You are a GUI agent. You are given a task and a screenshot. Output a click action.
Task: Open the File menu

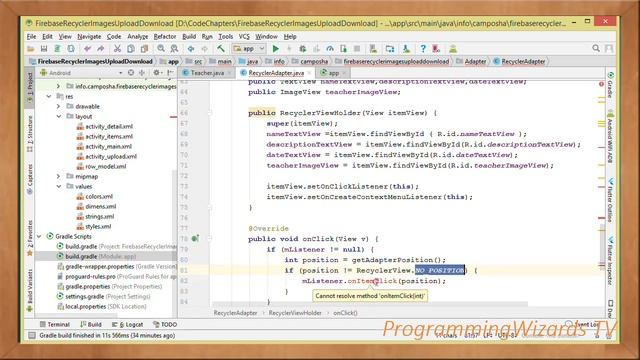click(31, 37)
